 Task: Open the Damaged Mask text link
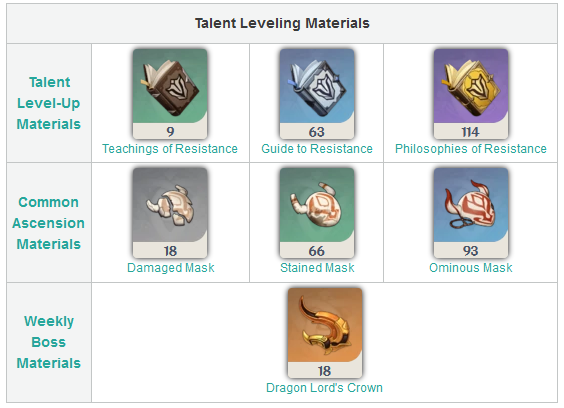170,268
